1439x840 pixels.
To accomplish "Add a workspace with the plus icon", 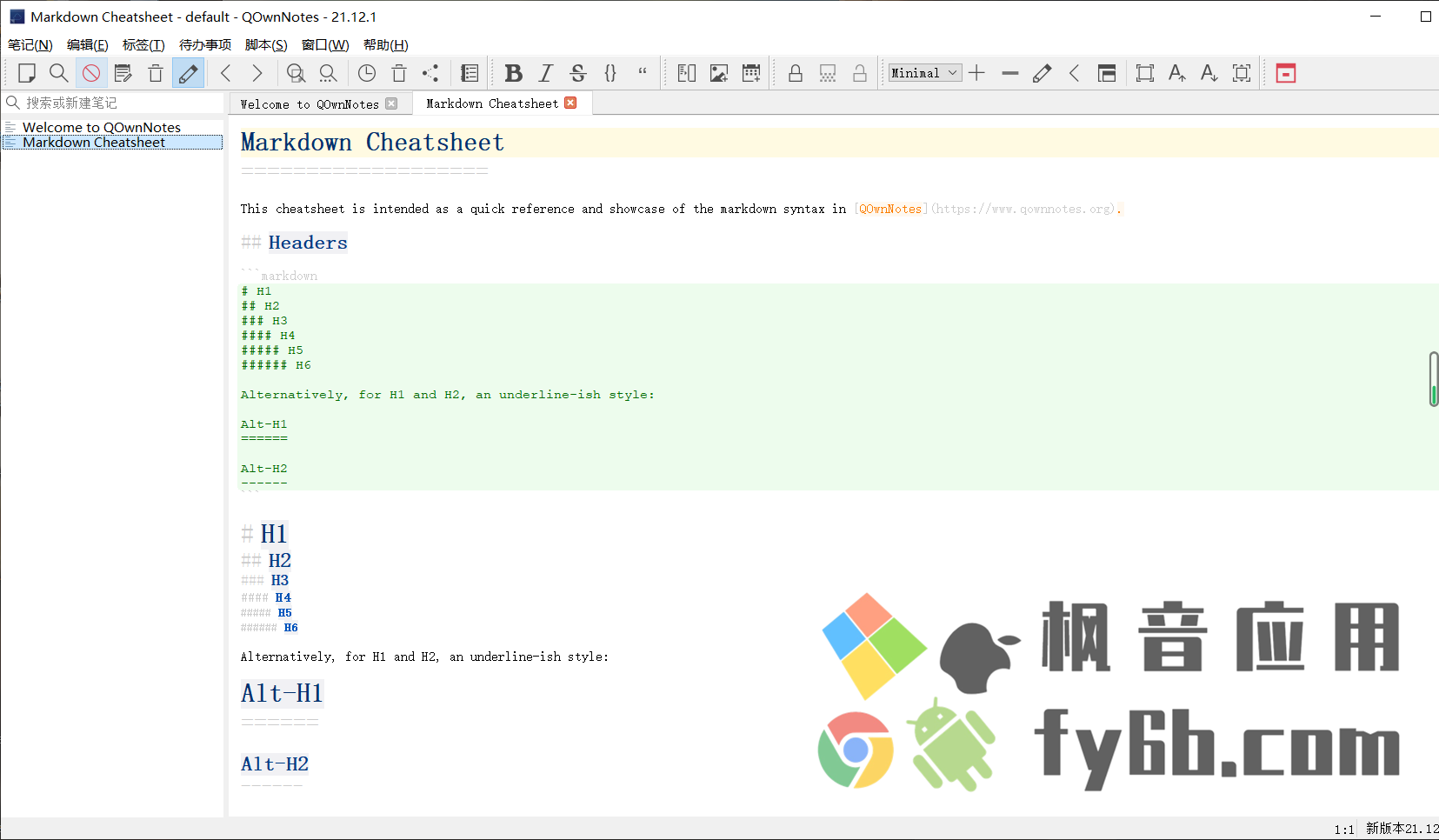I will click(x=977, y=73).
